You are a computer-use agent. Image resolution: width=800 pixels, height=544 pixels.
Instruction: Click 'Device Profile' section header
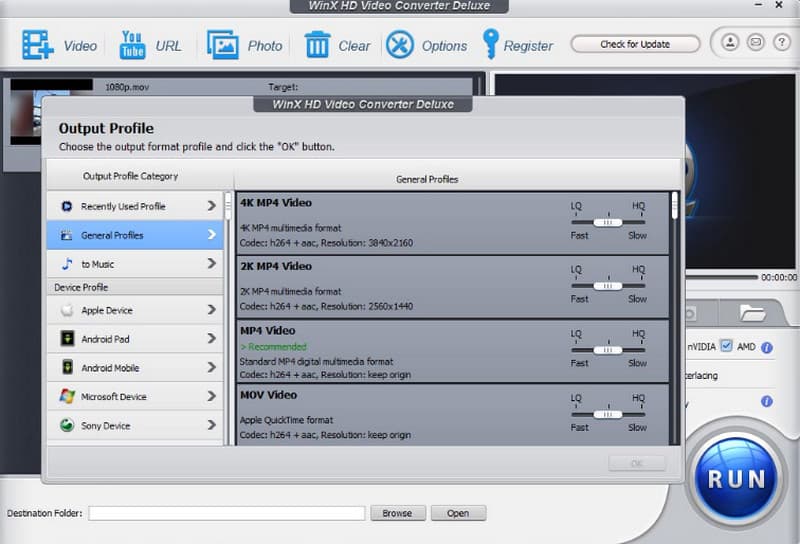(x=81, y=287)
